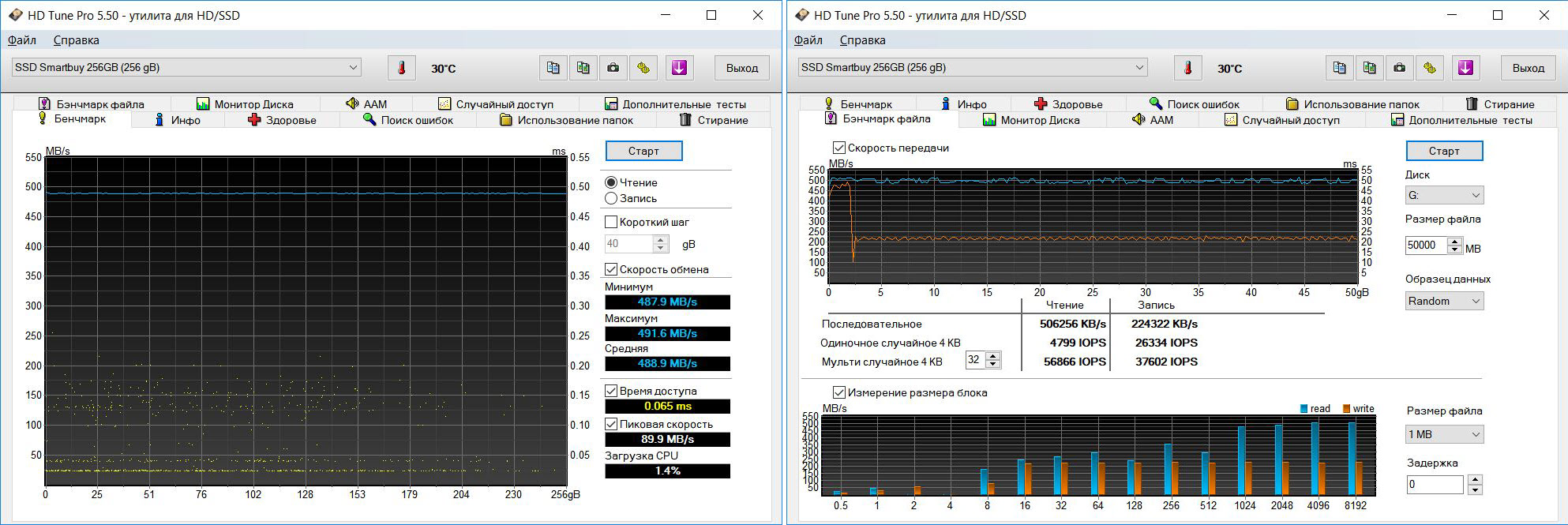Click the thermometer temperature icon in left window
This screenshot has width=1568, height=525.
tap(401, 68)
